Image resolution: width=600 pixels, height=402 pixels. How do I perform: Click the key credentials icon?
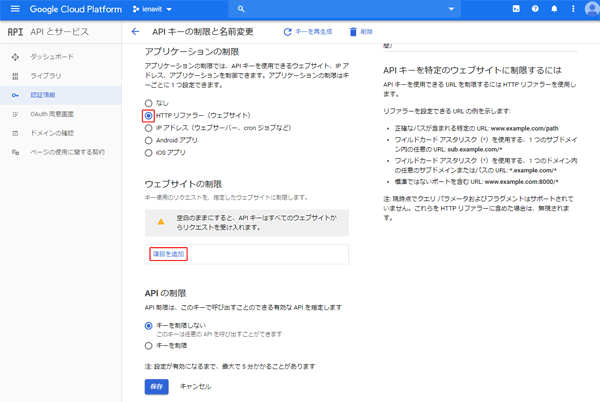[x=15, y=95]
